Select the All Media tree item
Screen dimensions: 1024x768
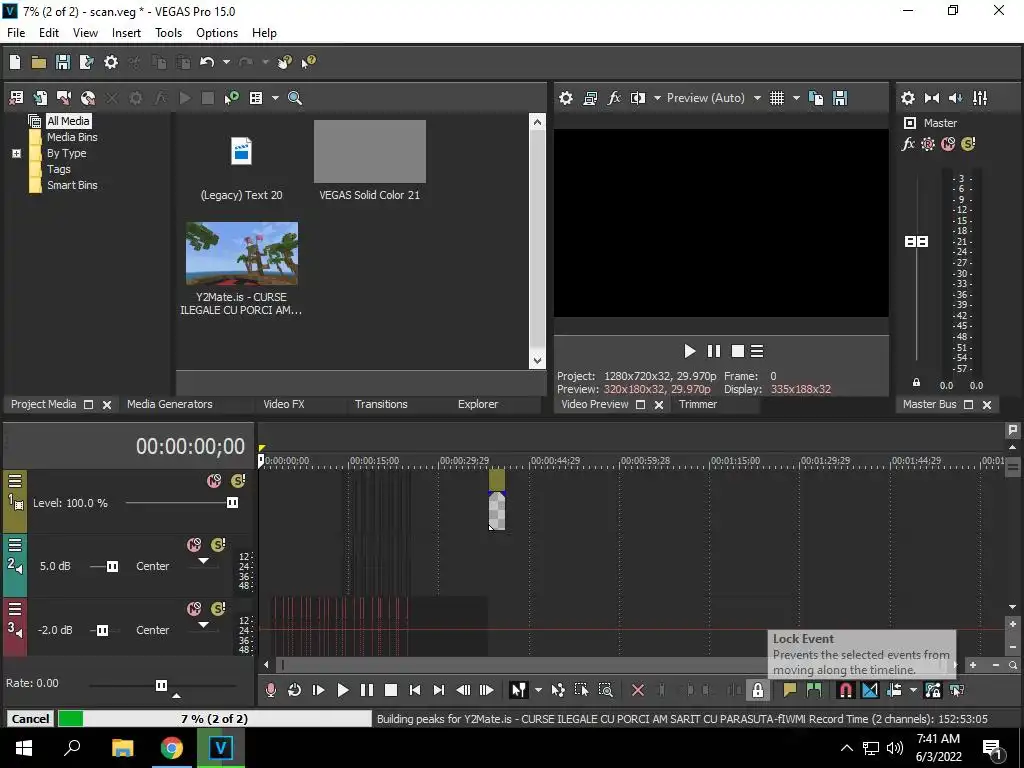pos(68,121)
